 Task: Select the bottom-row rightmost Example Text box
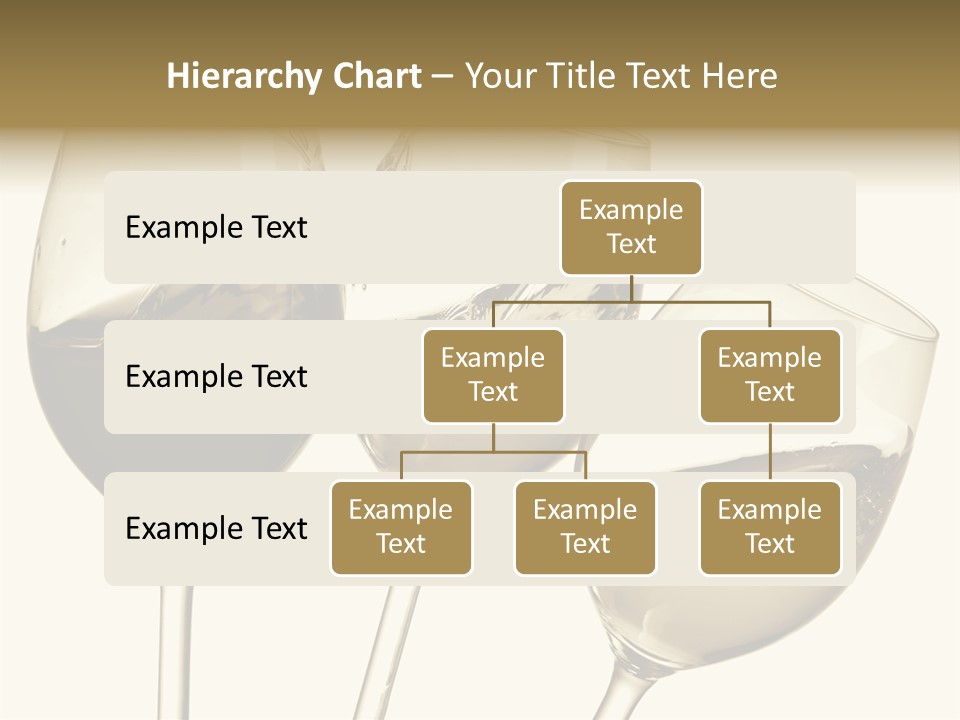click(770, 528)
